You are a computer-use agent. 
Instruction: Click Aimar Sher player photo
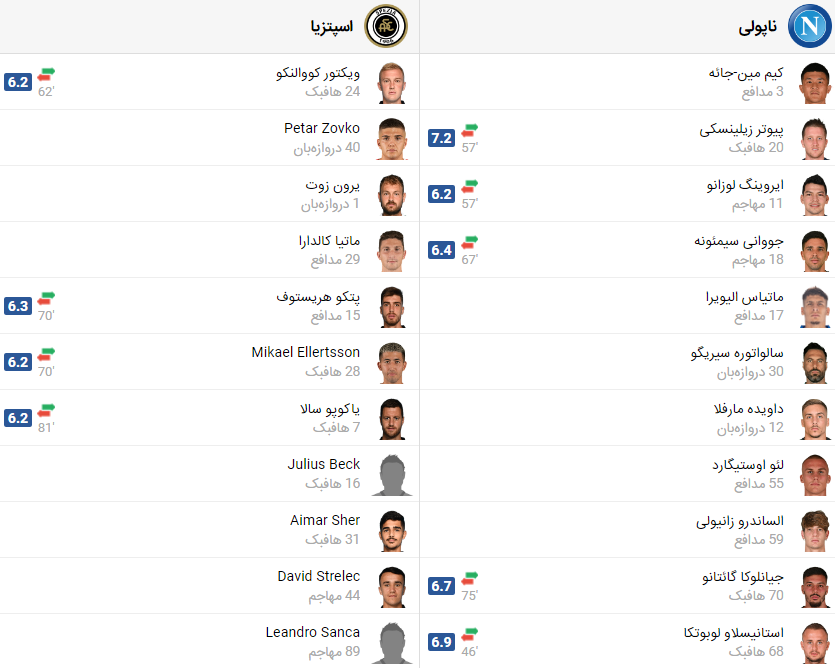[x=392, y=531]
